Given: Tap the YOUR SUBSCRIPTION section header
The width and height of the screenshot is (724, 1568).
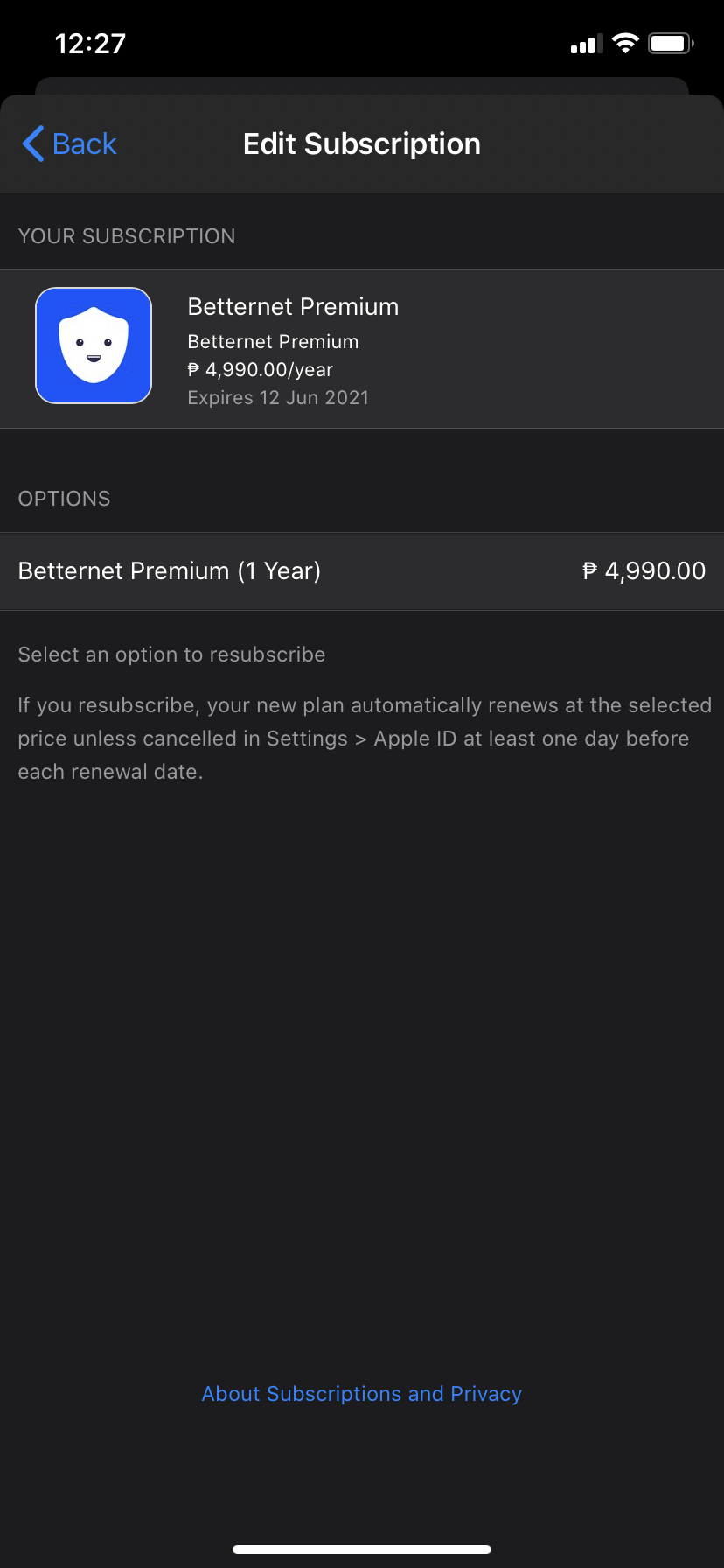Looking at the screenshot, I should click(127, 236).
